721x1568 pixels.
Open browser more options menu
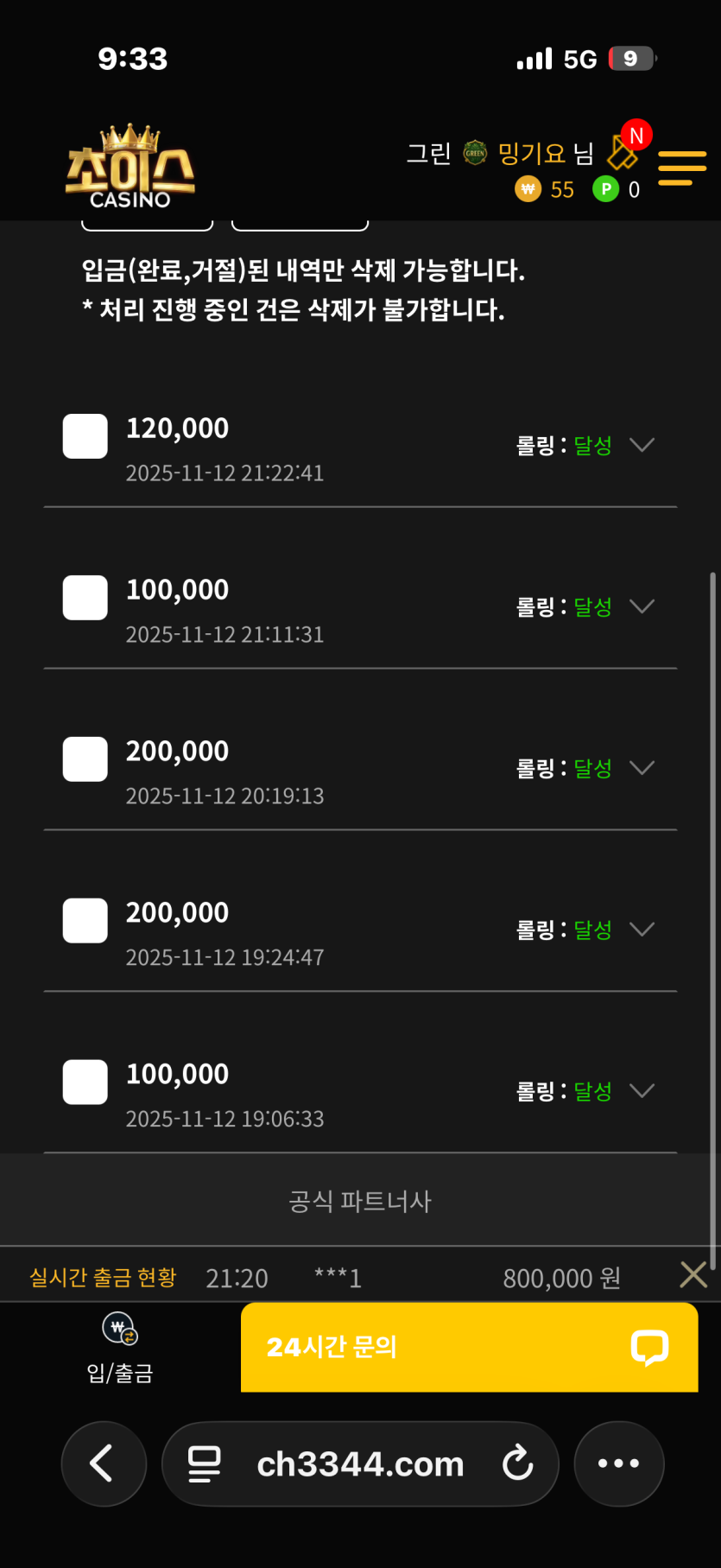618,1463
